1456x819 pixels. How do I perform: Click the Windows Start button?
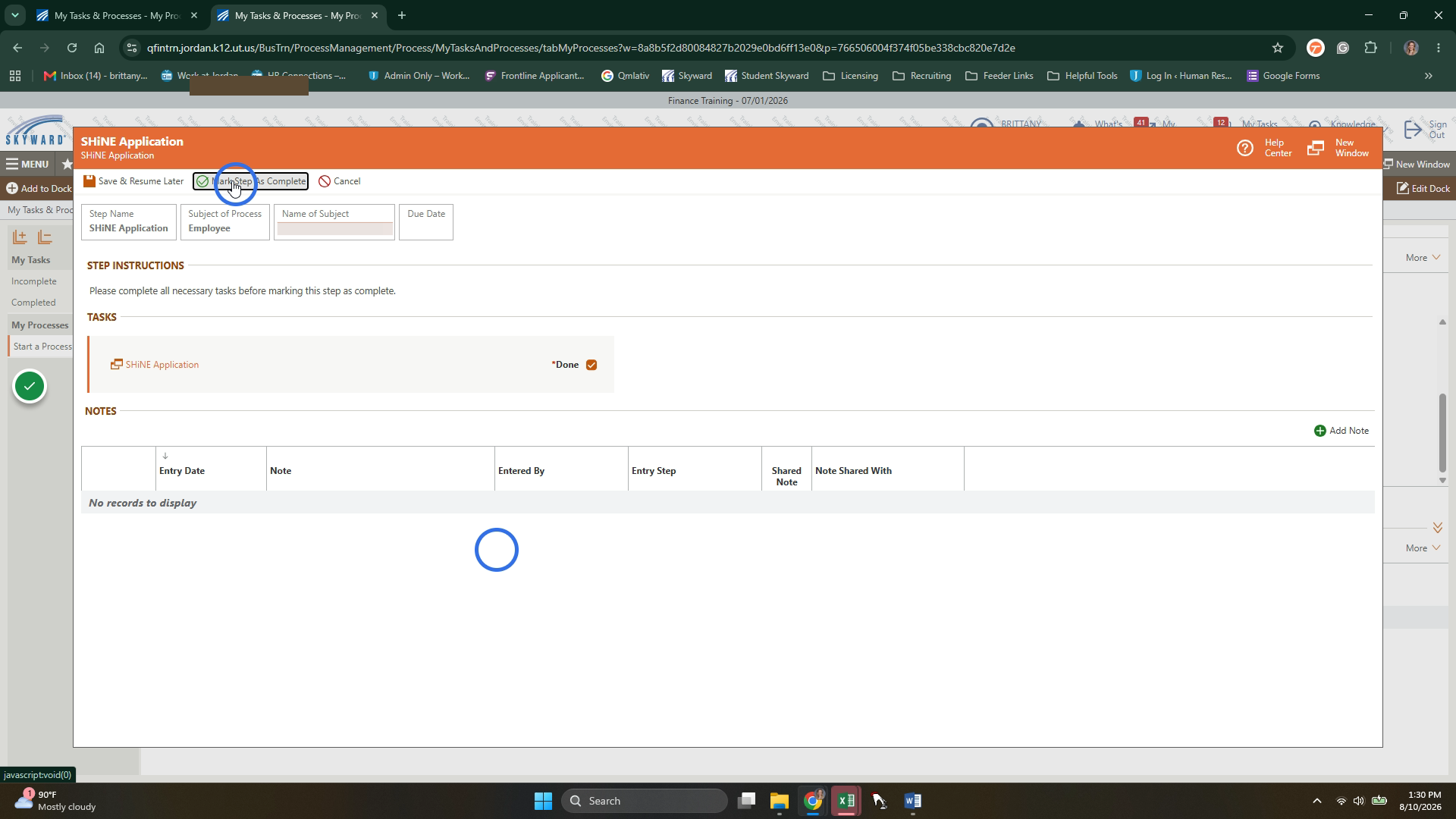coord(543,801)
